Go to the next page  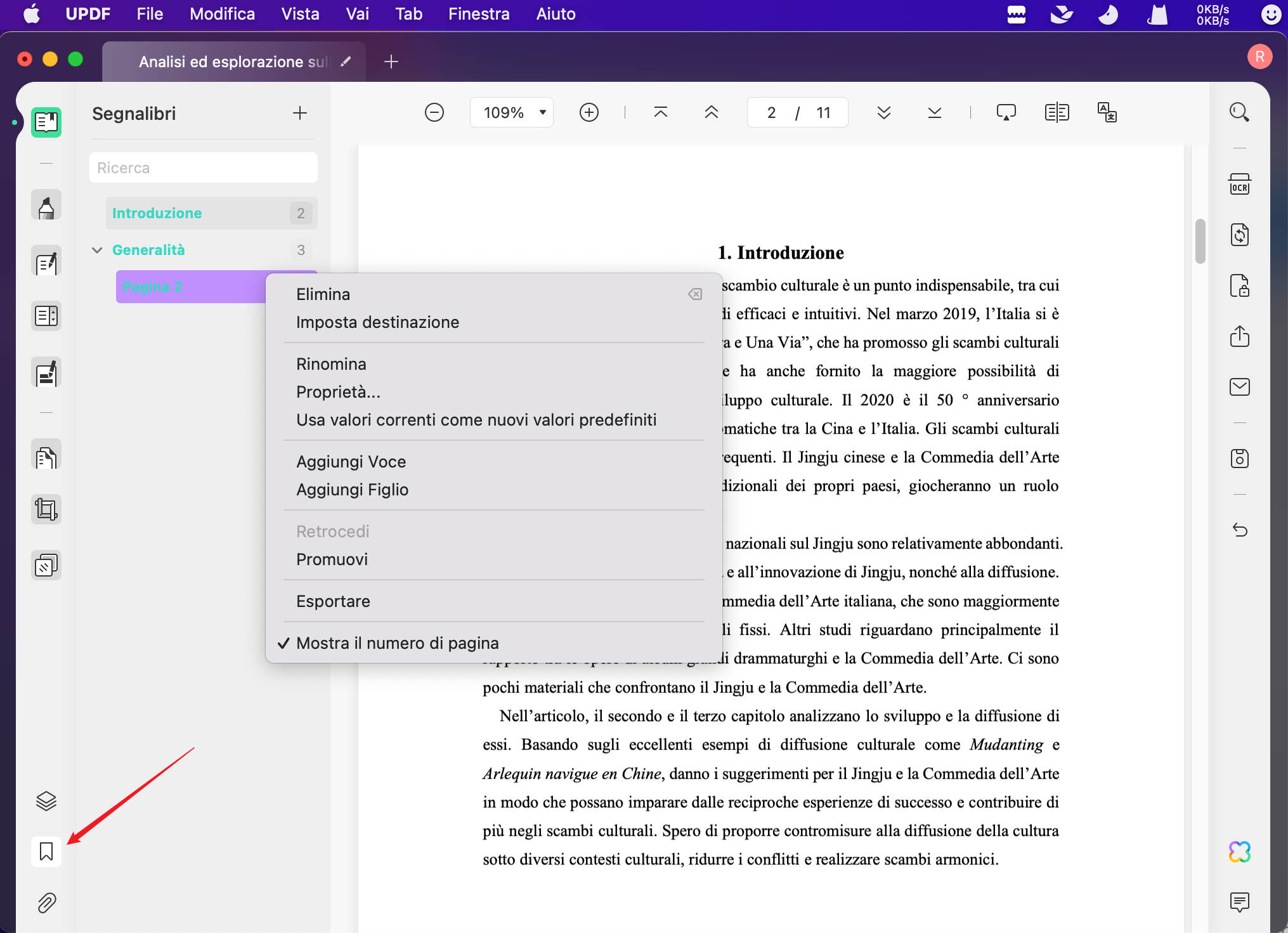(x=884, y=112)
